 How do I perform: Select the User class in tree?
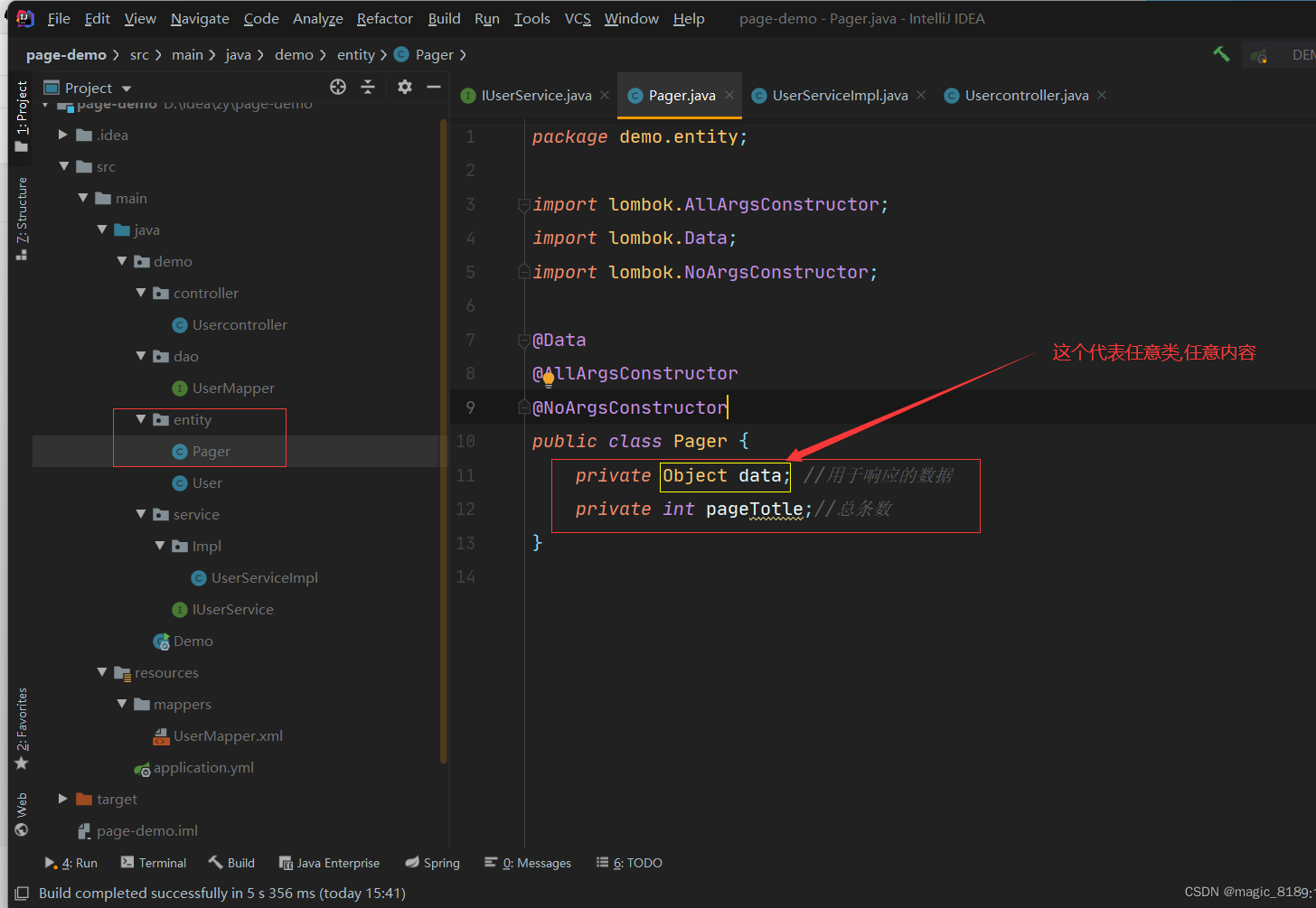(207, 483)
